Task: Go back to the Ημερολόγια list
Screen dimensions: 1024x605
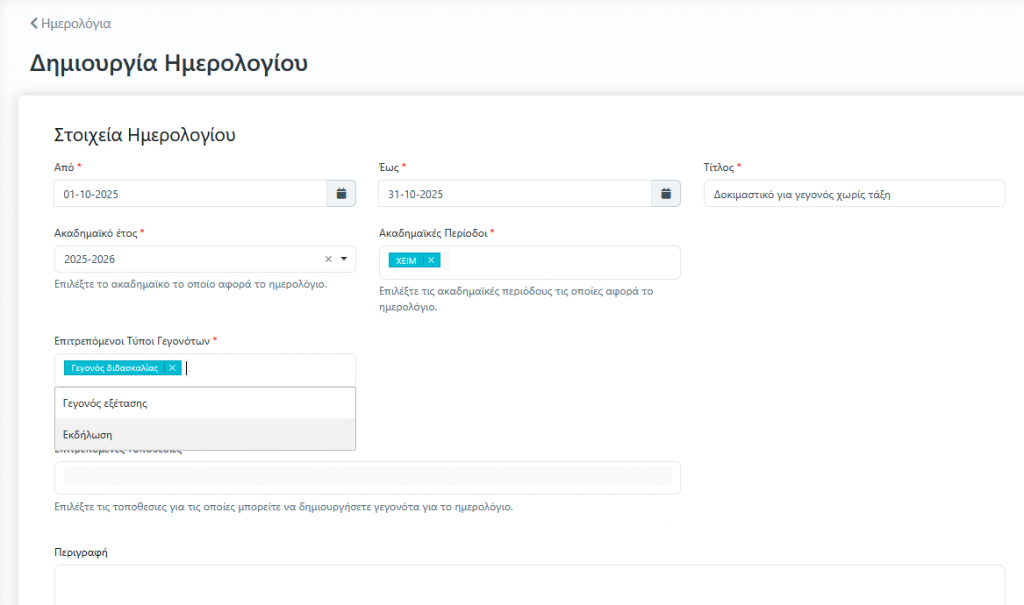Action: pos(76,23)
